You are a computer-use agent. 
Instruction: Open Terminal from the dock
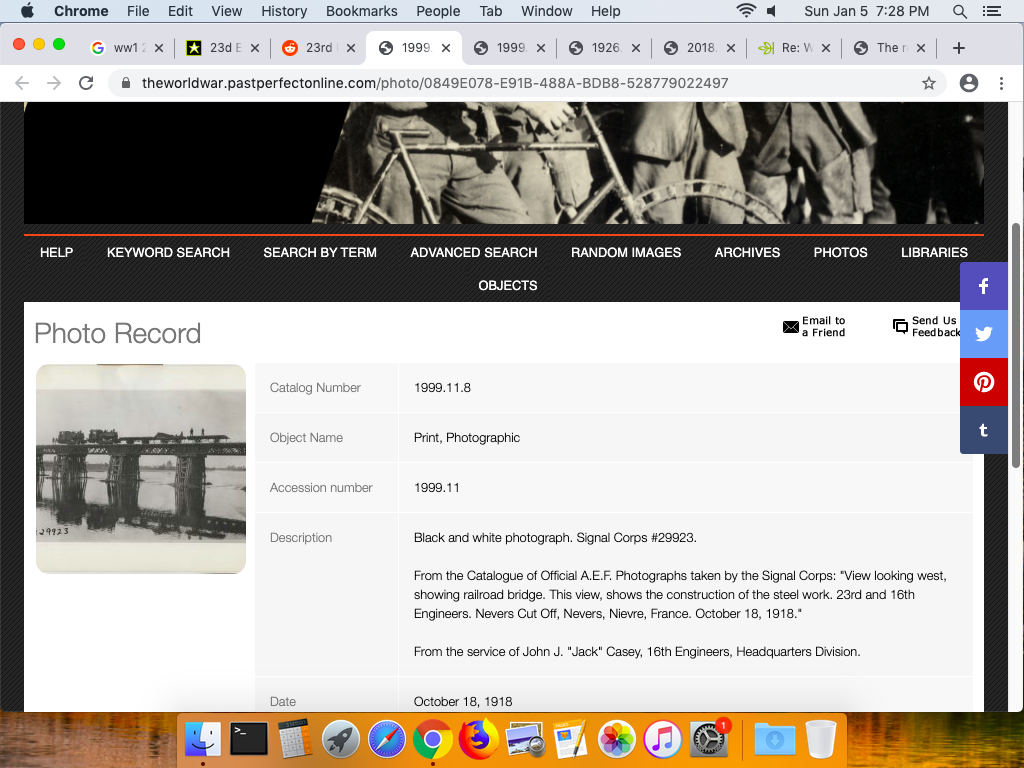click(249, 739)
